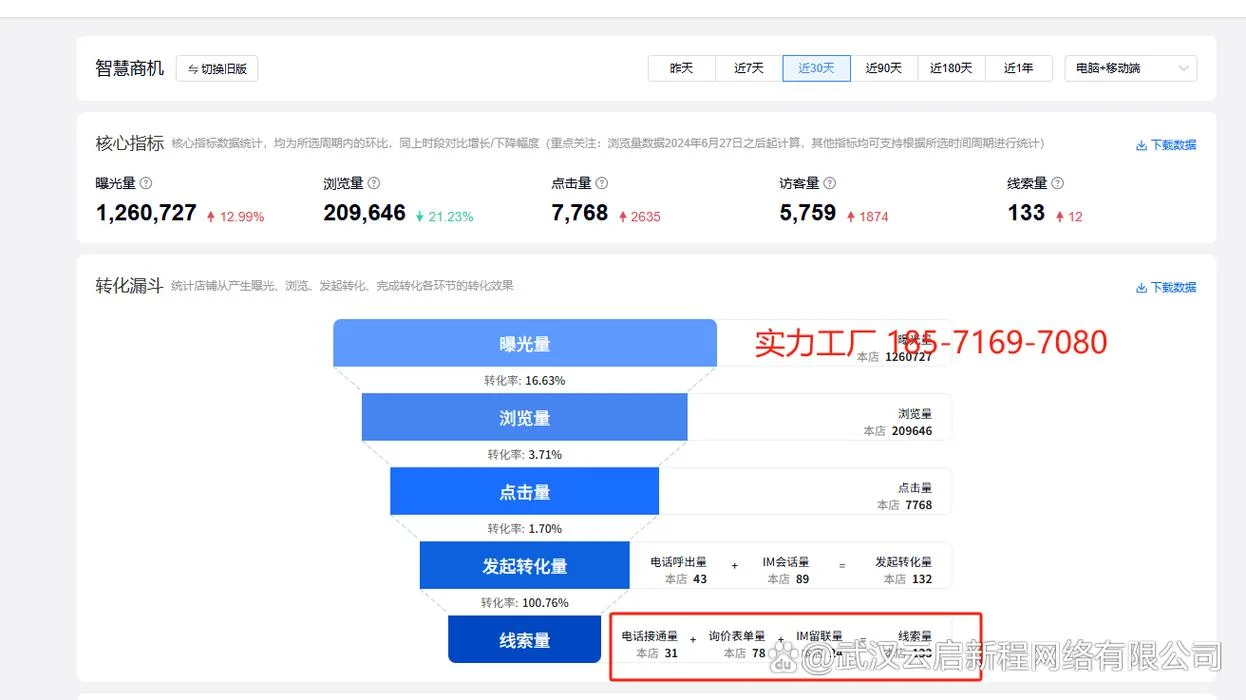Click the 访客量 value 5,759
Image resolution: width=1246 pixels, height=700 pixels.
click(808, 213)
